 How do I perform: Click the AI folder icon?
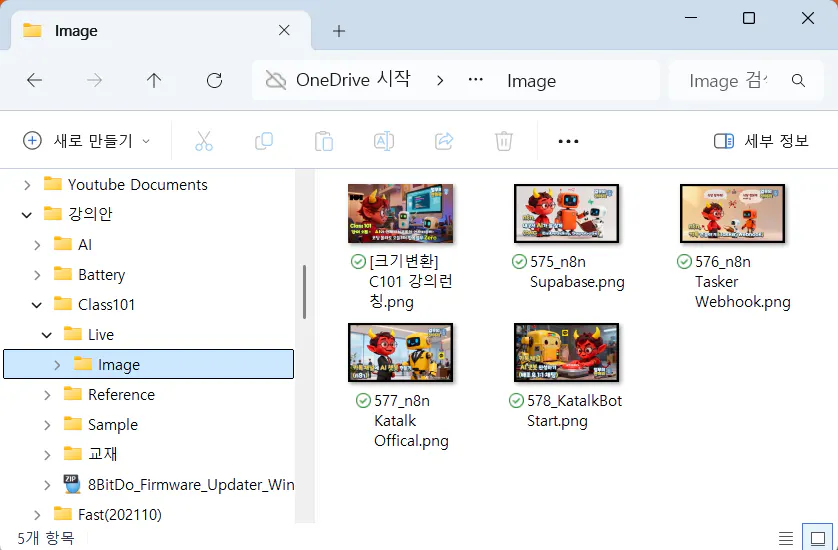pos(63,244)
